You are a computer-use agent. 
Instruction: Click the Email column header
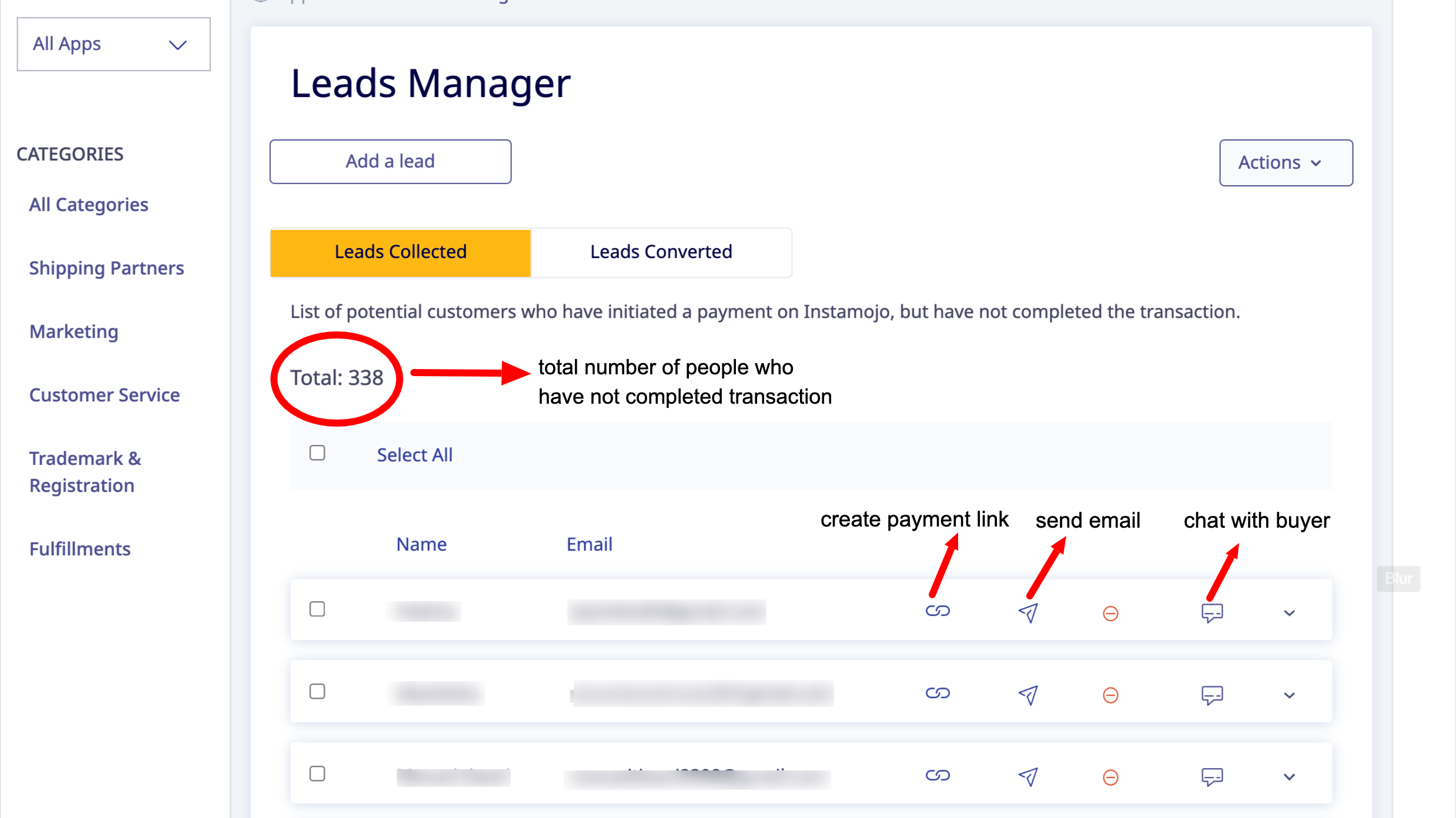tap(589, 544)
